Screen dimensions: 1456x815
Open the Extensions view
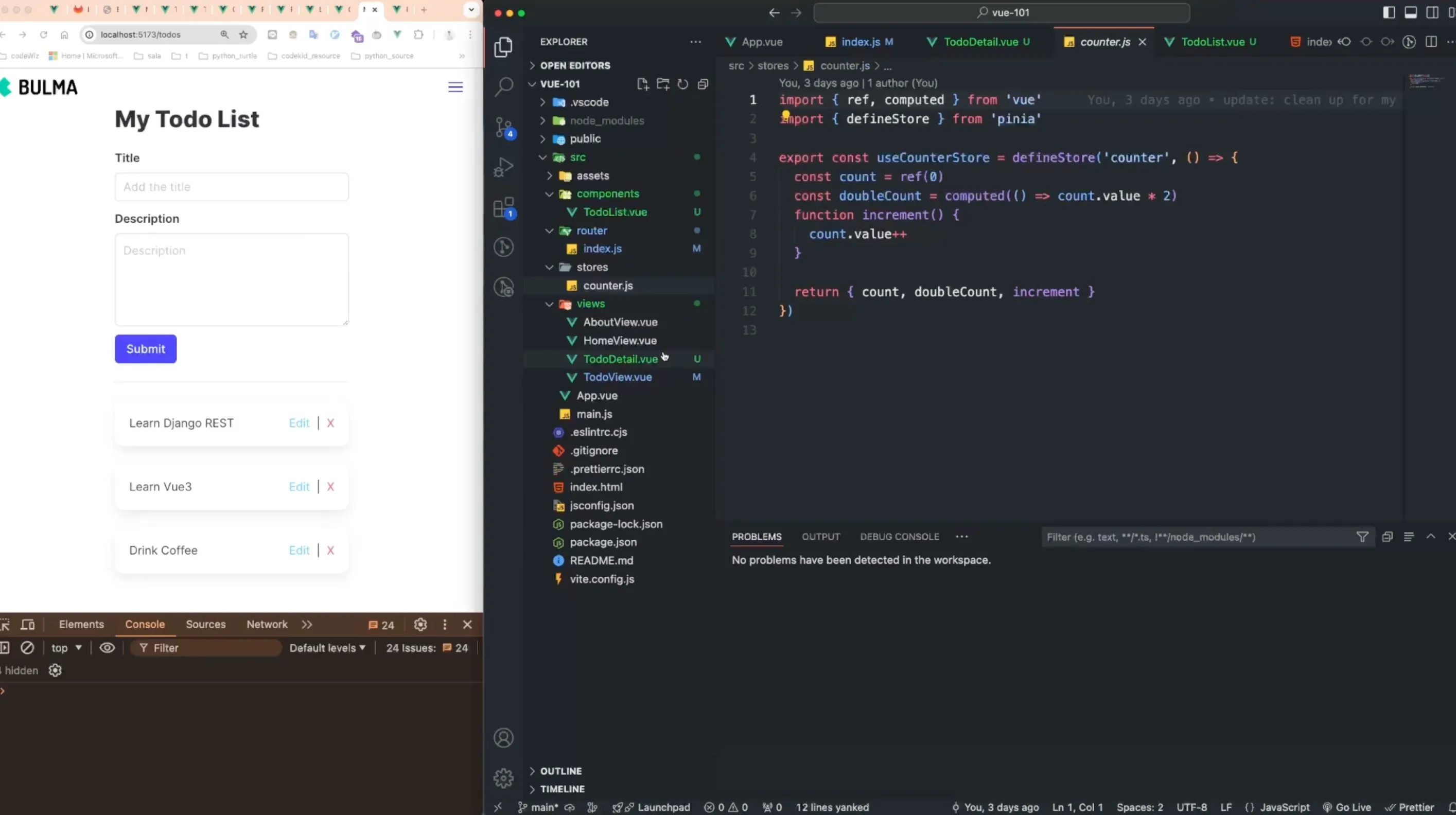tap(503, 207)
